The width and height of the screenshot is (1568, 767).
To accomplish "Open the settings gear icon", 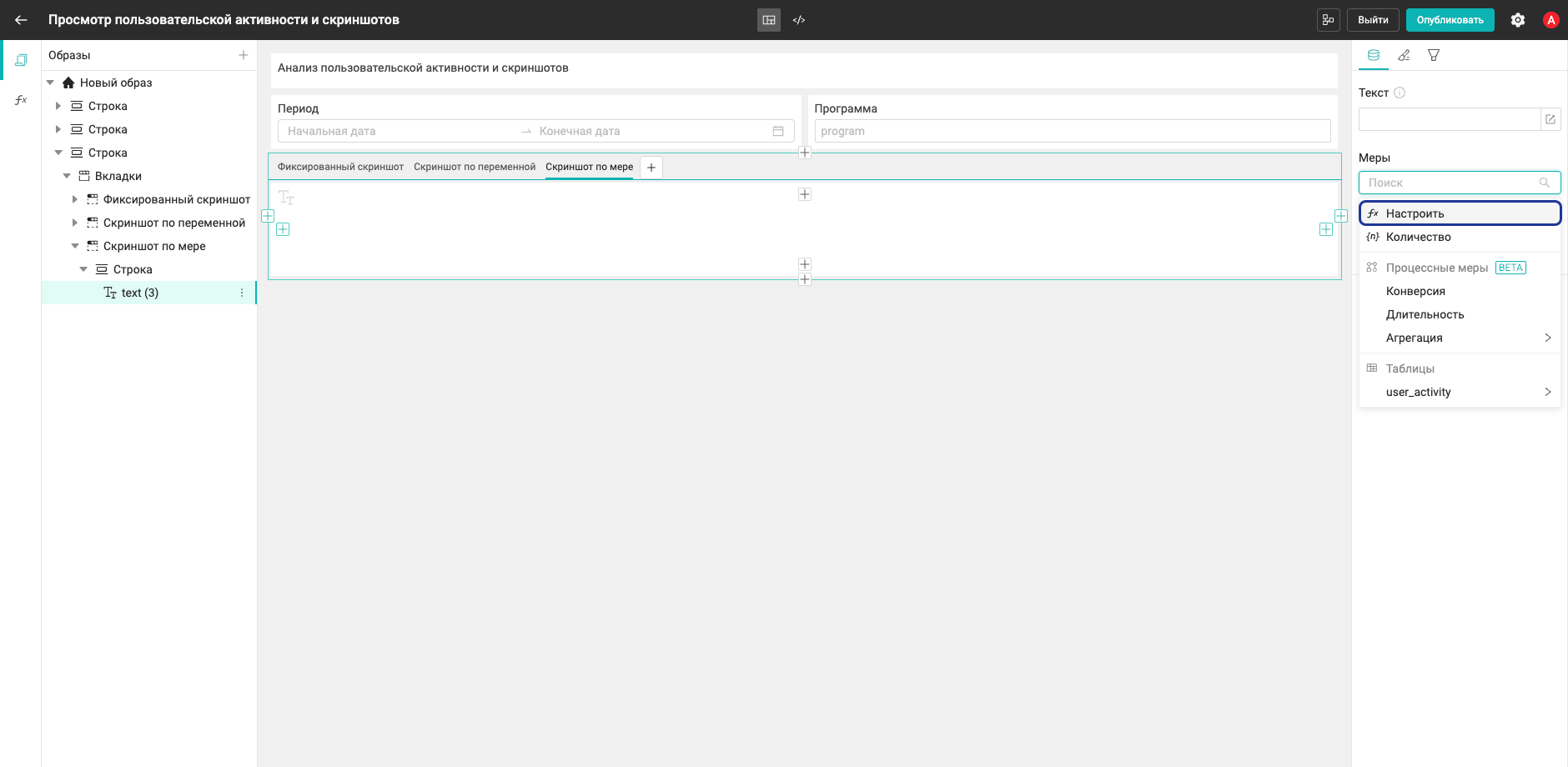I will coord(1518,20).
